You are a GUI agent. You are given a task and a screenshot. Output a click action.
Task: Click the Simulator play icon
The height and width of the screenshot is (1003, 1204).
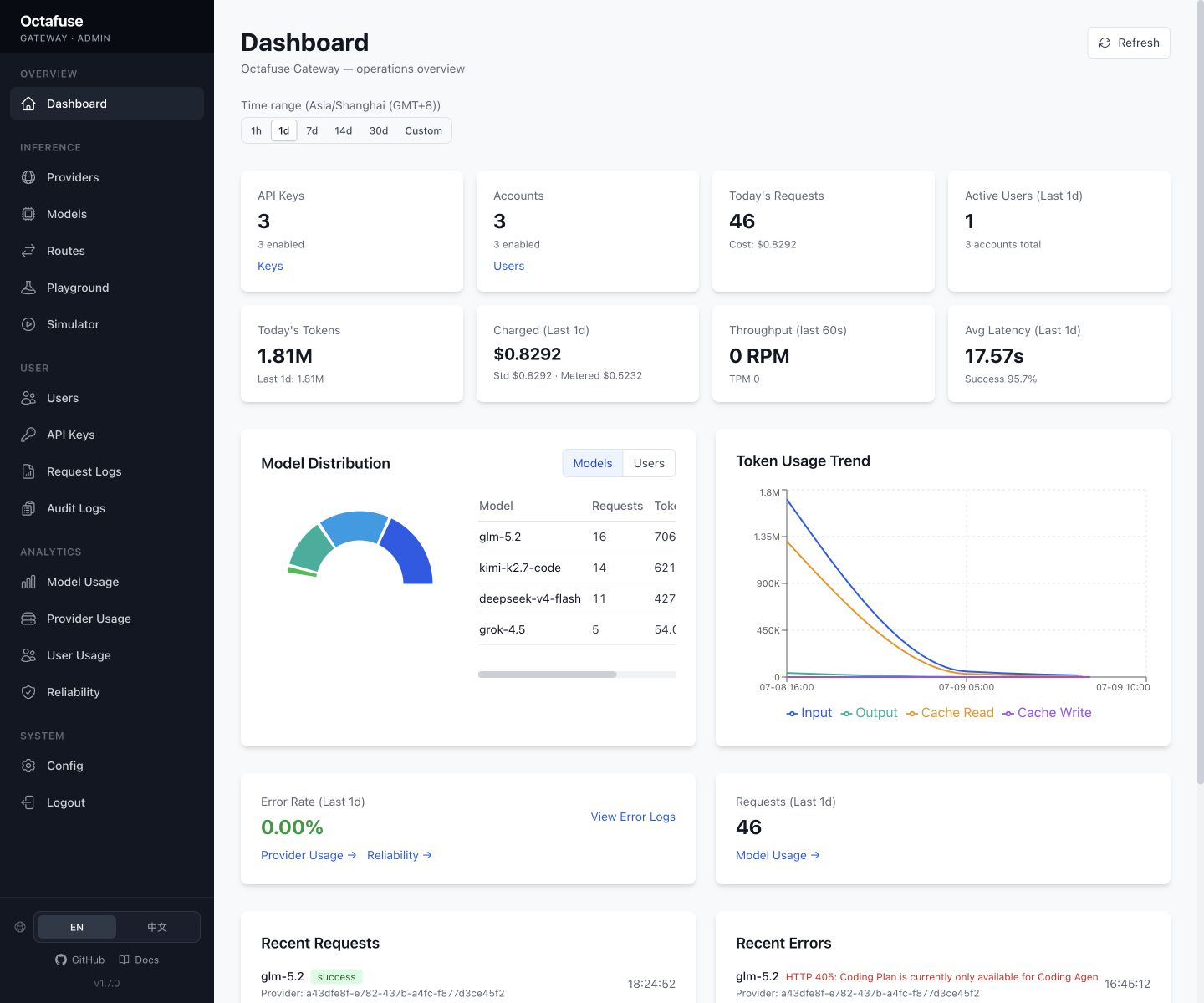(x=28, y=324)
